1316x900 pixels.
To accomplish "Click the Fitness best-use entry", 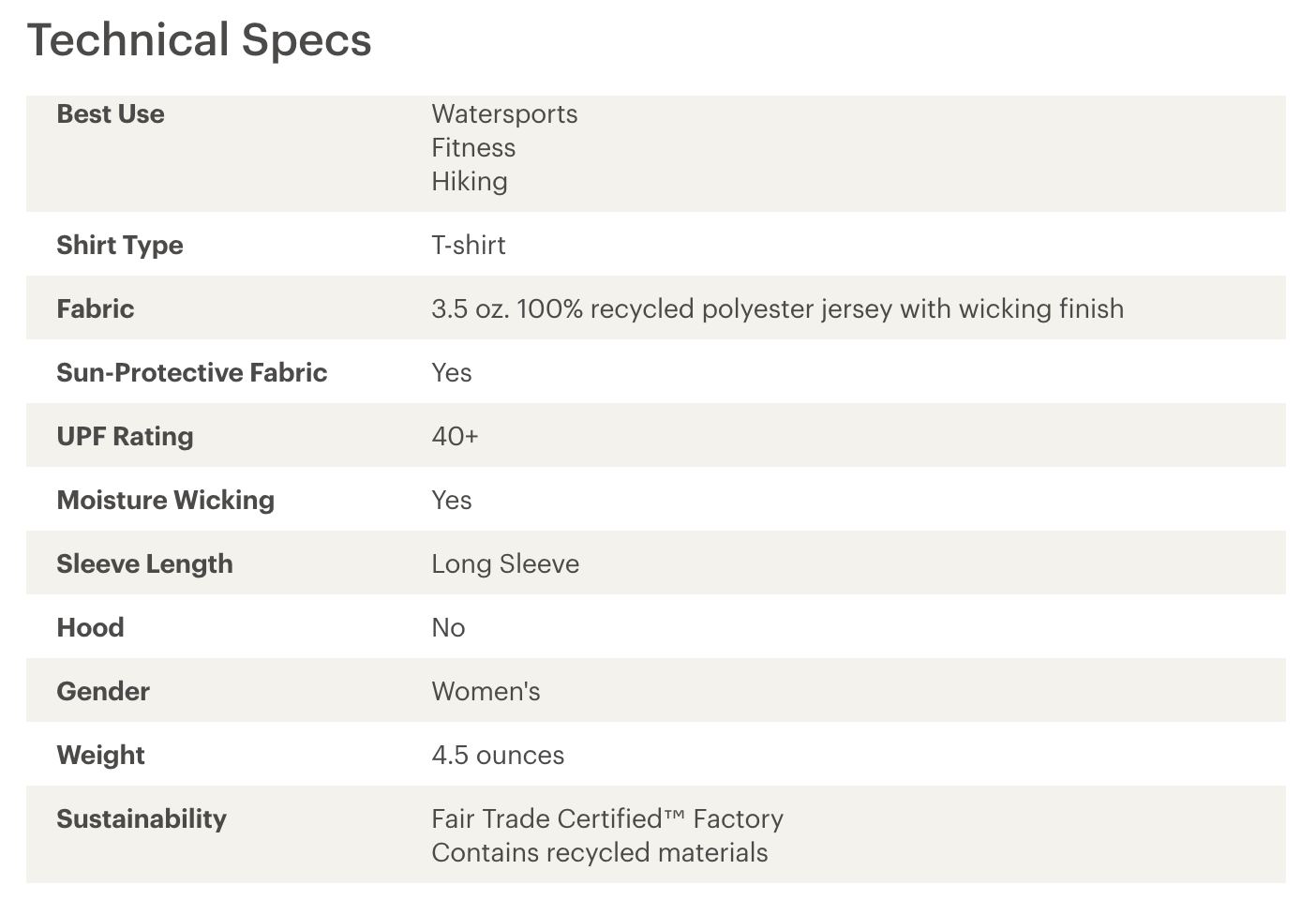I will [x=473, y=148].
